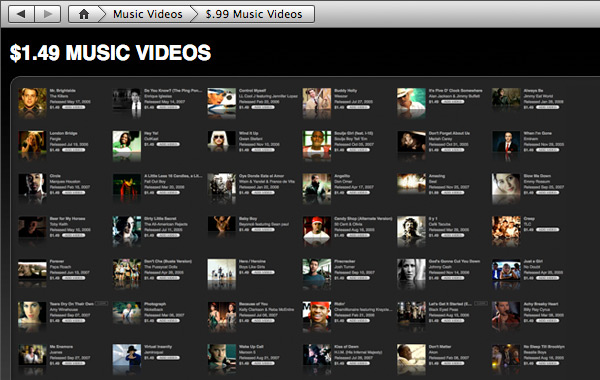
Task: Add the It's Five O'Clock Somewhere video
Action: [x=453, y=102]
